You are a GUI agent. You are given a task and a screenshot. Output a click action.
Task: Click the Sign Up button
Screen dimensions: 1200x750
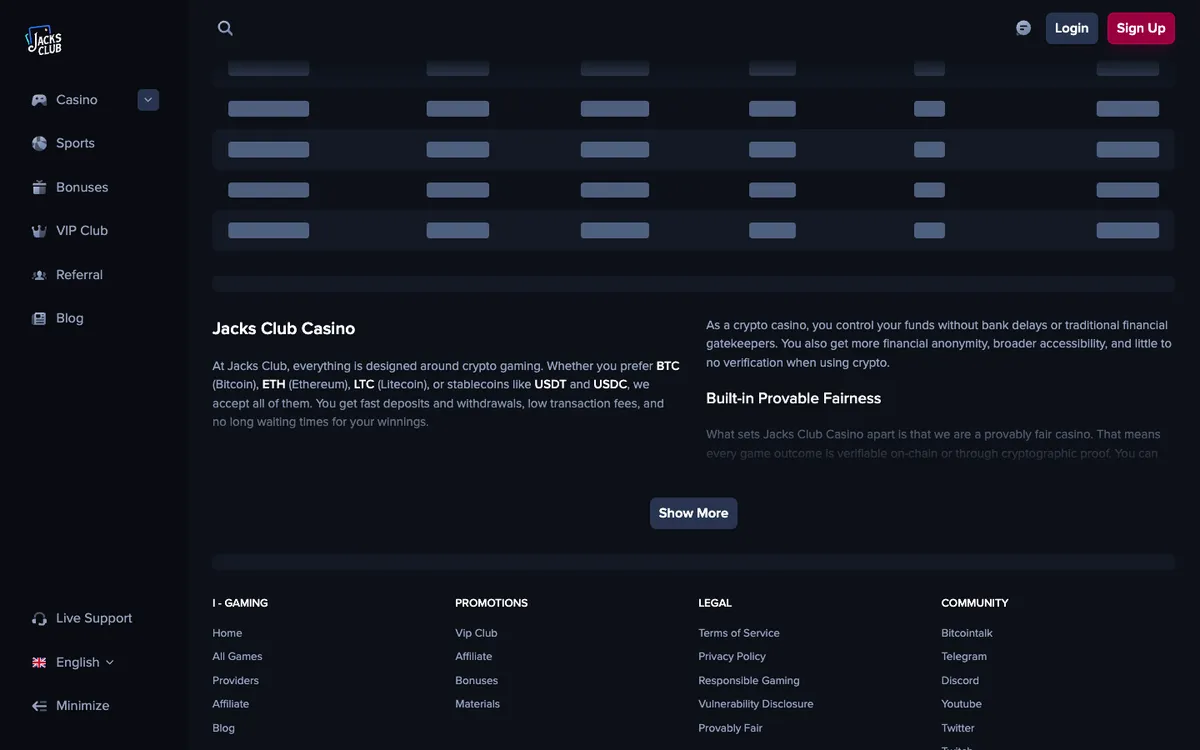[1141, 28]
